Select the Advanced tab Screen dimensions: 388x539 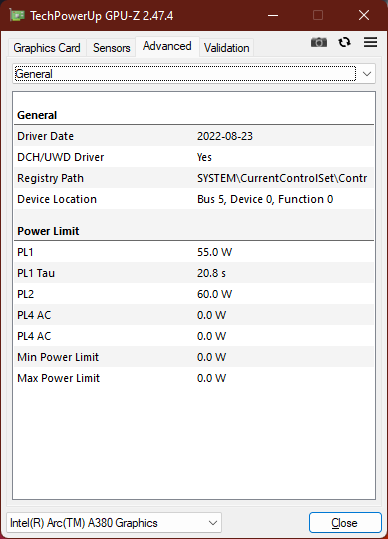[167, 46]
